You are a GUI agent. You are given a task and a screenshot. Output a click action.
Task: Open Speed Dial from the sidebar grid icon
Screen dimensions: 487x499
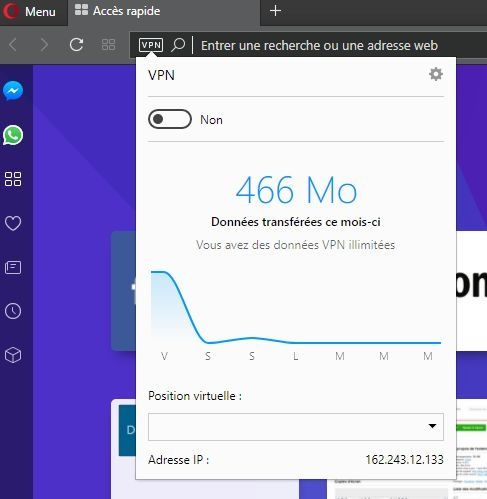click(13, 179)
